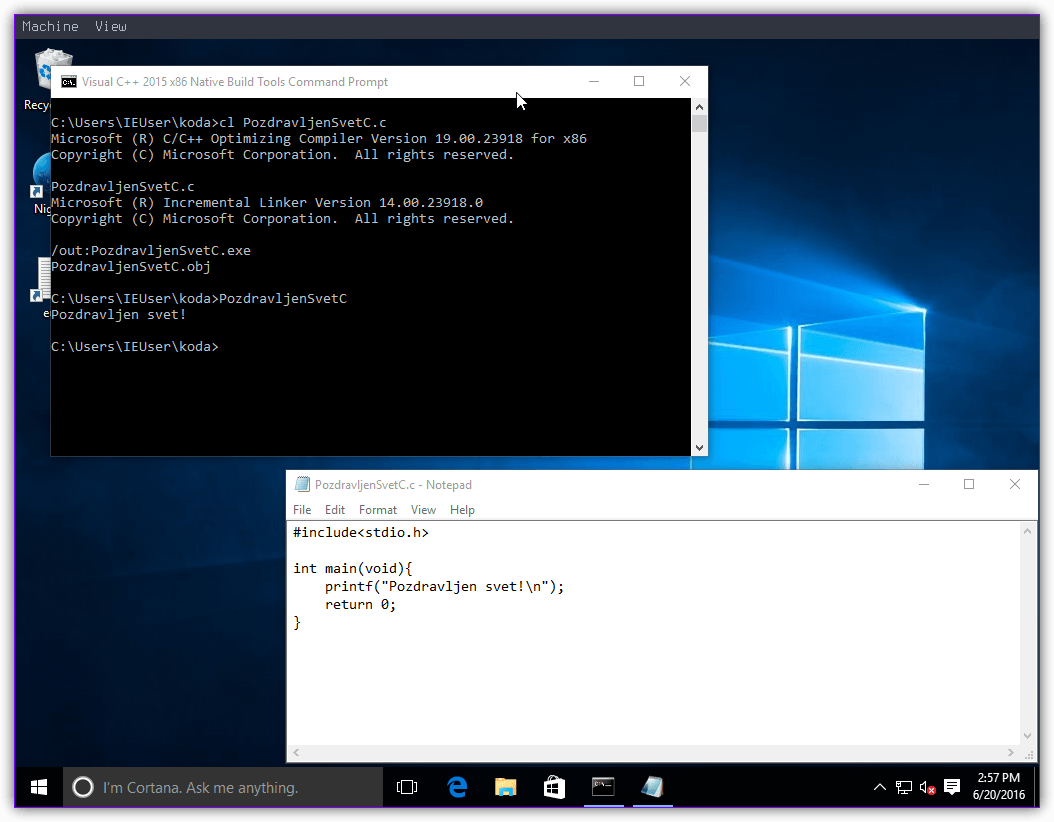Show hidden system tray icons
The width and height of the screenshot is (1054, 822).
880,787
